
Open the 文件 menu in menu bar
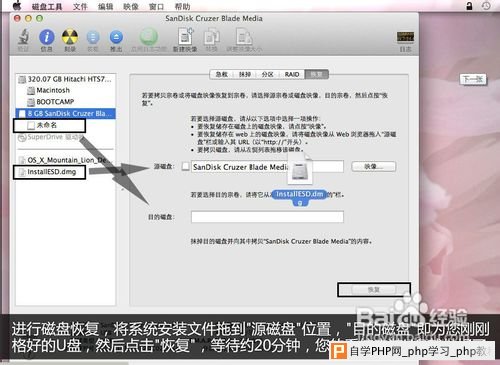point(80,6)
